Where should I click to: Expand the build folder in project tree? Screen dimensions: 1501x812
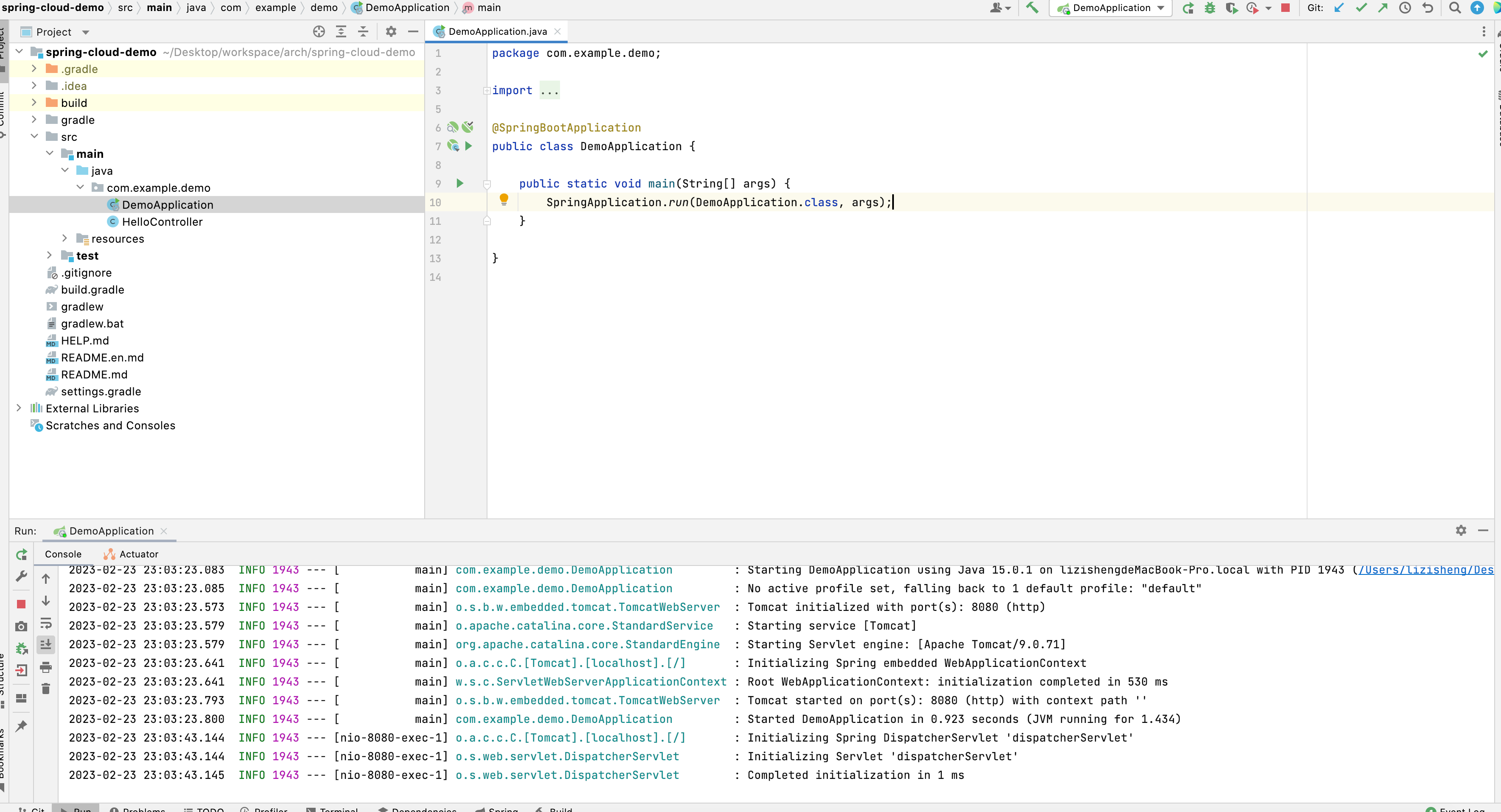click(x=34, y=103)
